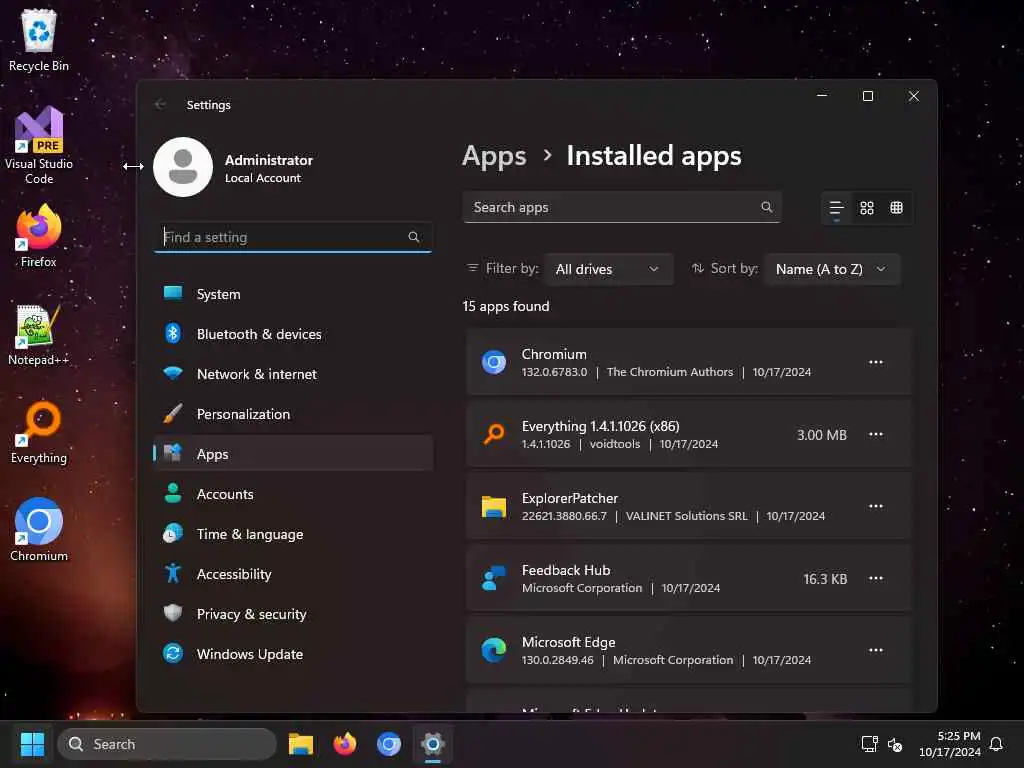Click the network display tray icon

(869, 744)
